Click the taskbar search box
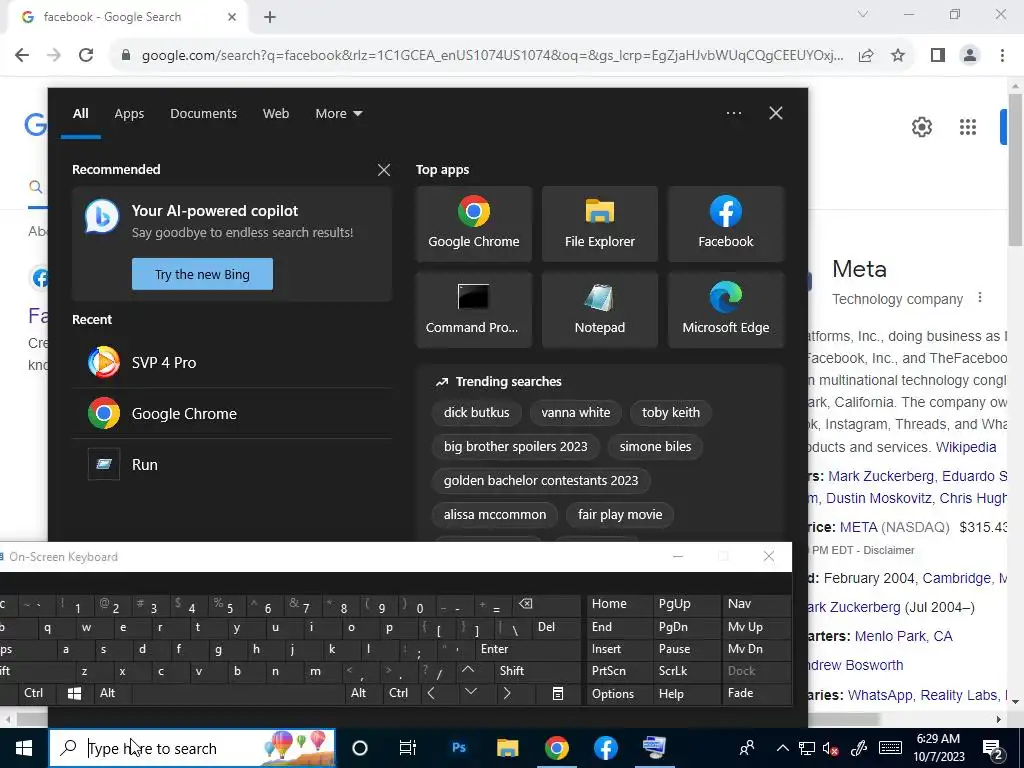 tap(192, 748)
